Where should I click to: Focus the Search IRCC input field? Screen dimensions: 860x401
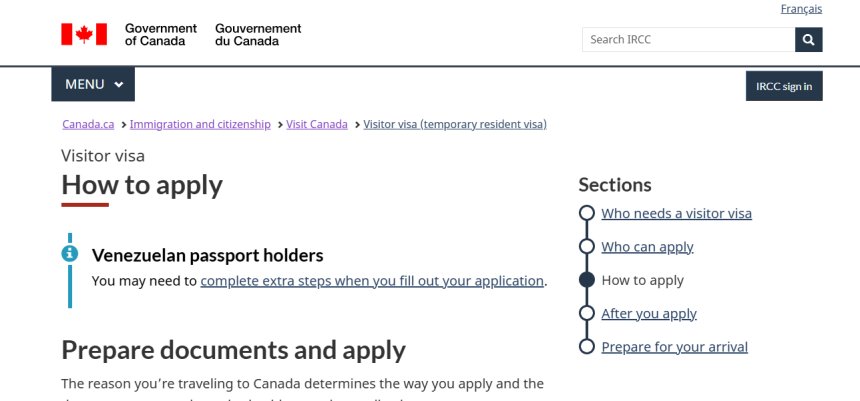[x=688, y=40]
